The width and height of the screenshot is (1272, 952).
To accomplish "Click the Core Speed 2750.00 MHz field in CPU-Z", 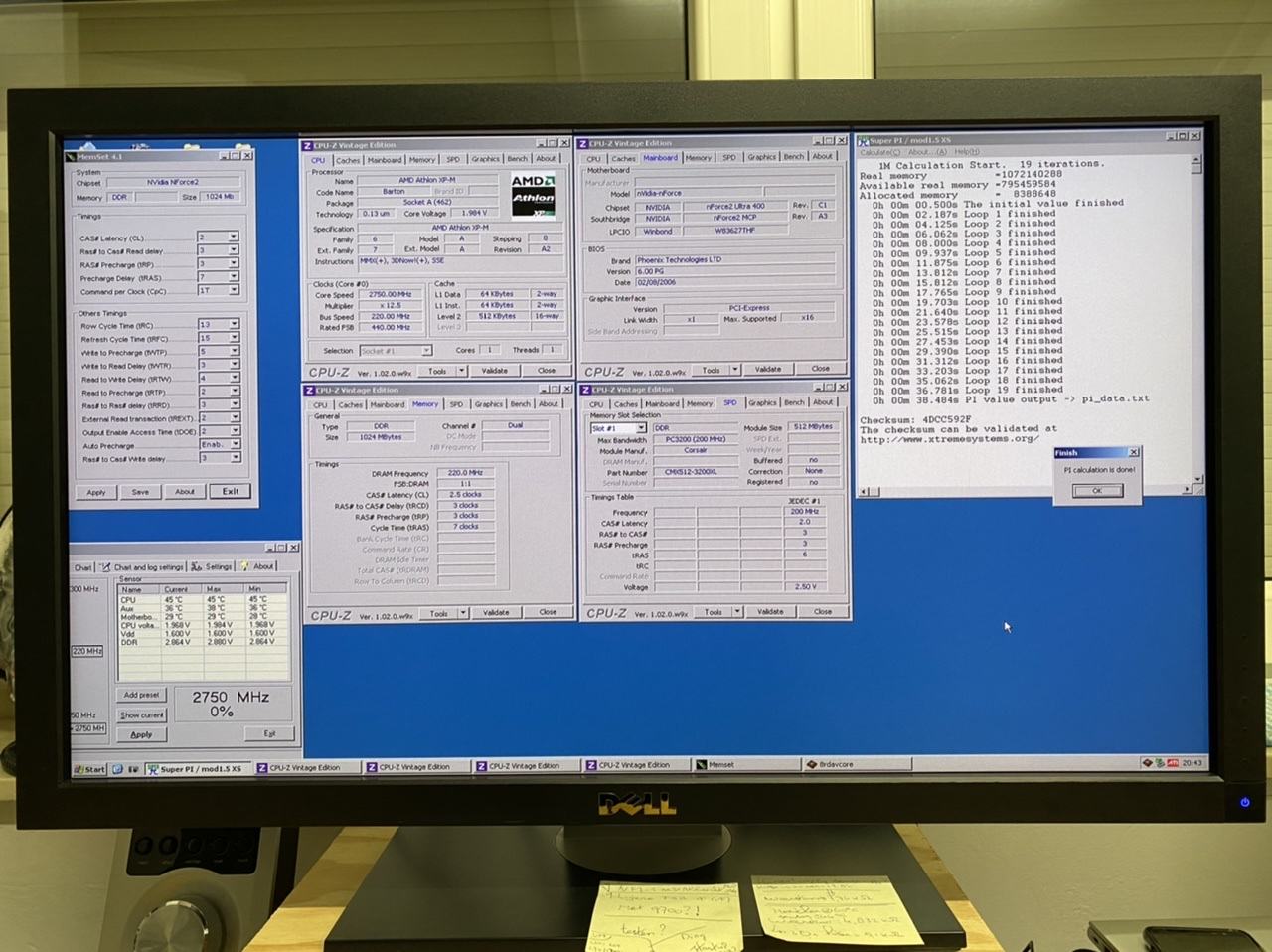I will 391,294.
